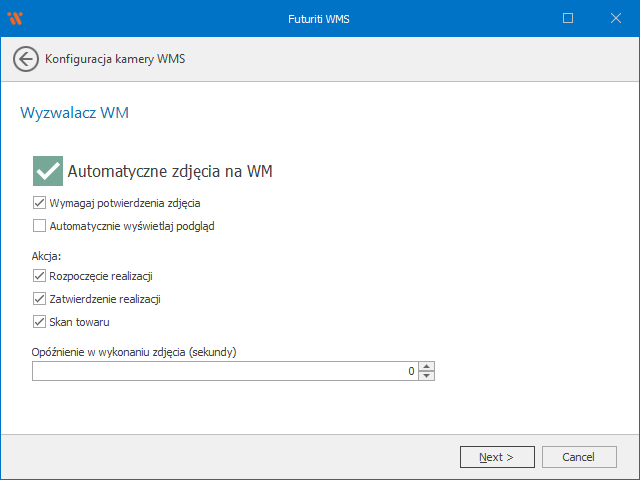Click the Konfiguracja kamery WMS header text
Viewport: 640px width, 480px height.
point(115,59)
